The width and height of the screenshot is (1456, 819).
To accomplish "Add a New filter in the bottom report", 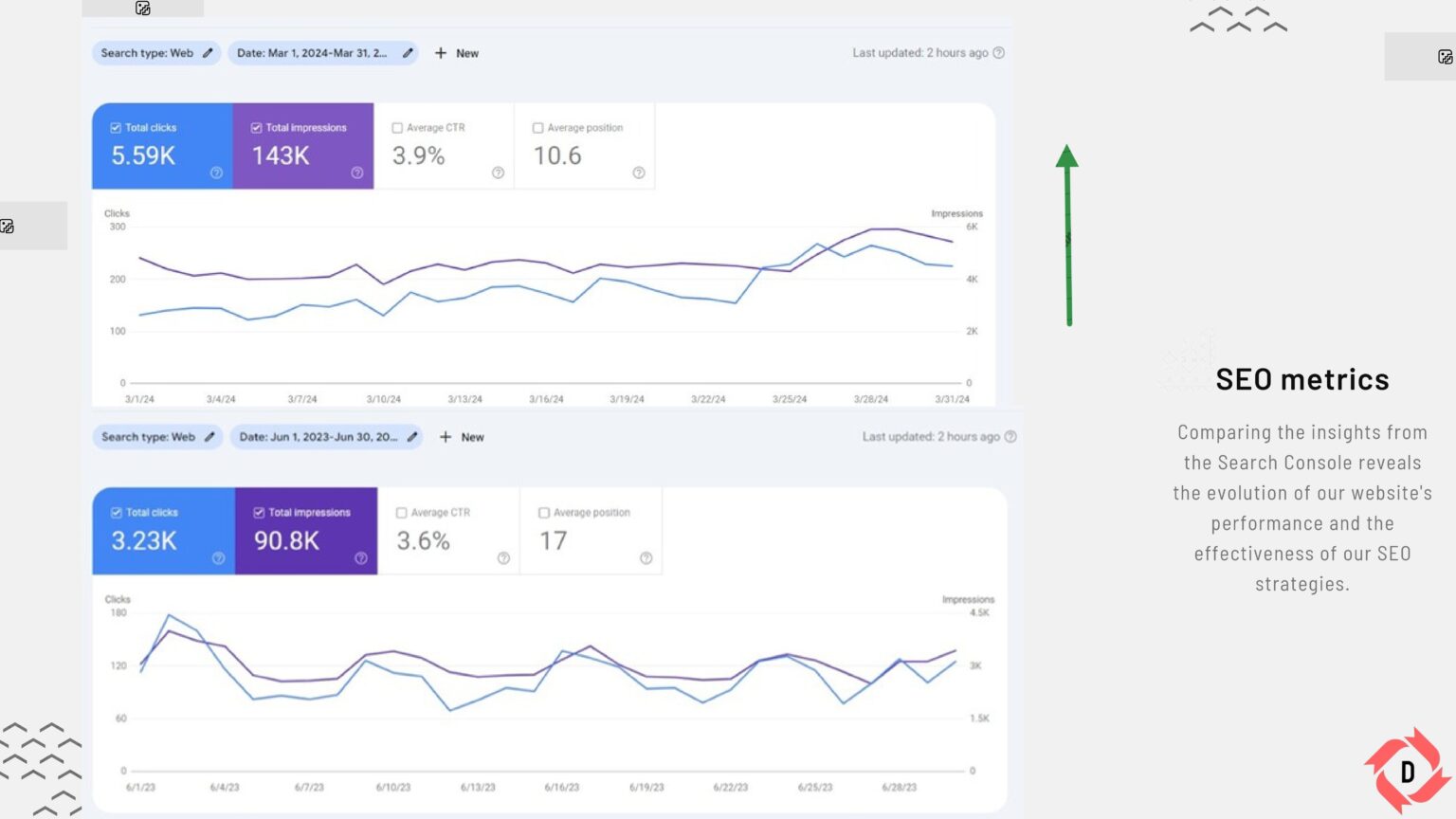I will 462,437.
